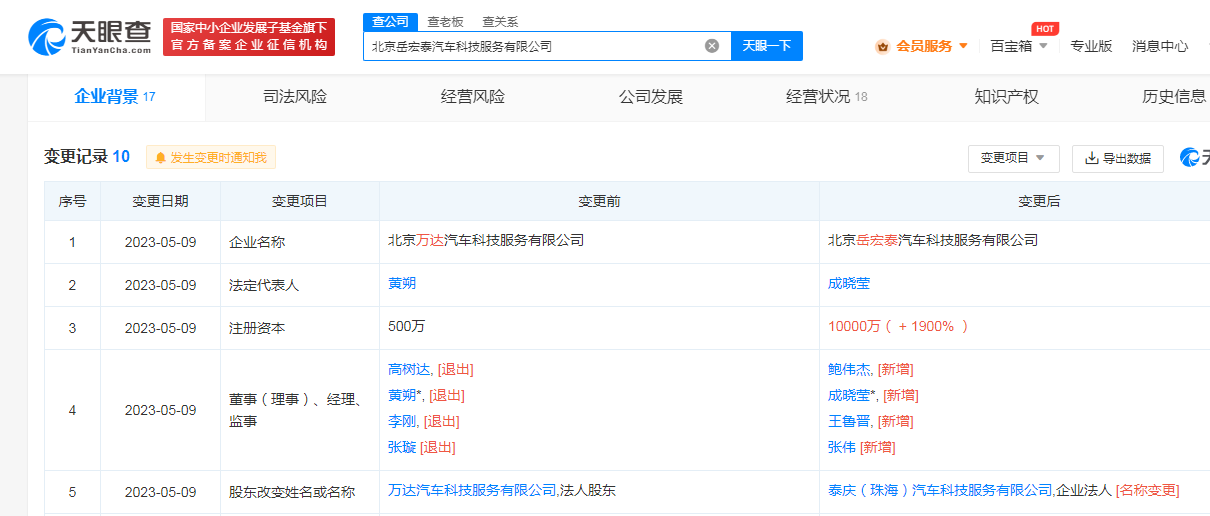
Task: Click the 变更前 column header
Action: [x=599, y=201]
